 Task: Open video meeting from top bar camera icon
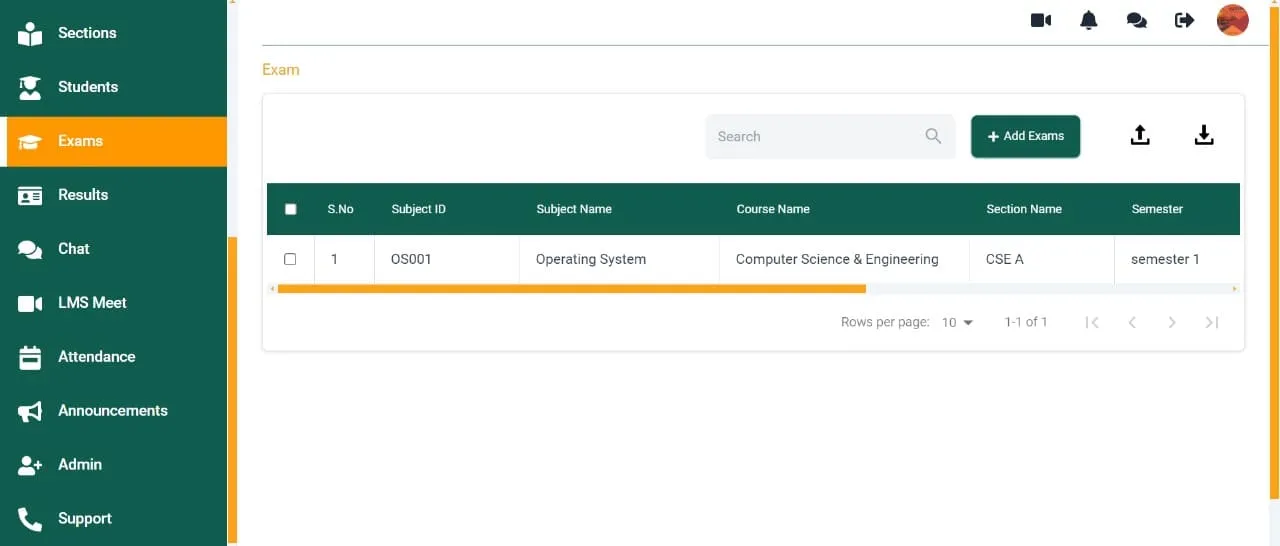tap(1041, 20)
